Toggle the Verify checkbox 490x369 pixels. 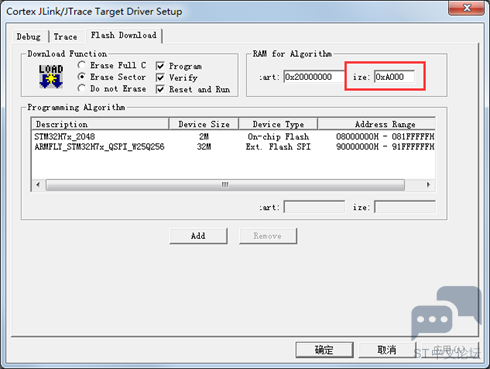click(x=160, y=78)
